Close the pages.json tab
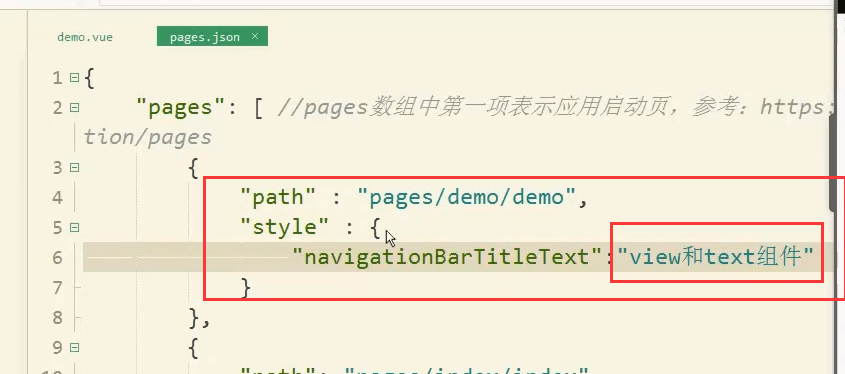 255,36
